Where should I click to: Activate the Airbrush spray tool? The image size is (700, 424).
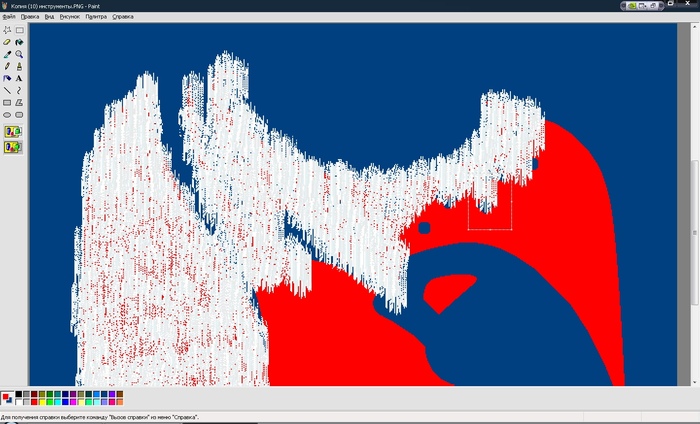pos(7,78)
